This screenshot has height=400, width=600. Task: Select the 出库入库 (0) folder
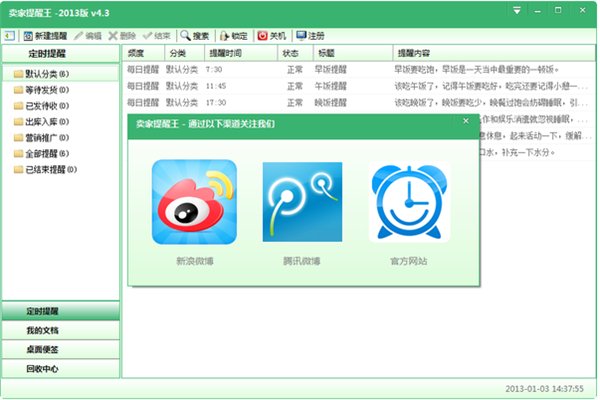point(41,122)
